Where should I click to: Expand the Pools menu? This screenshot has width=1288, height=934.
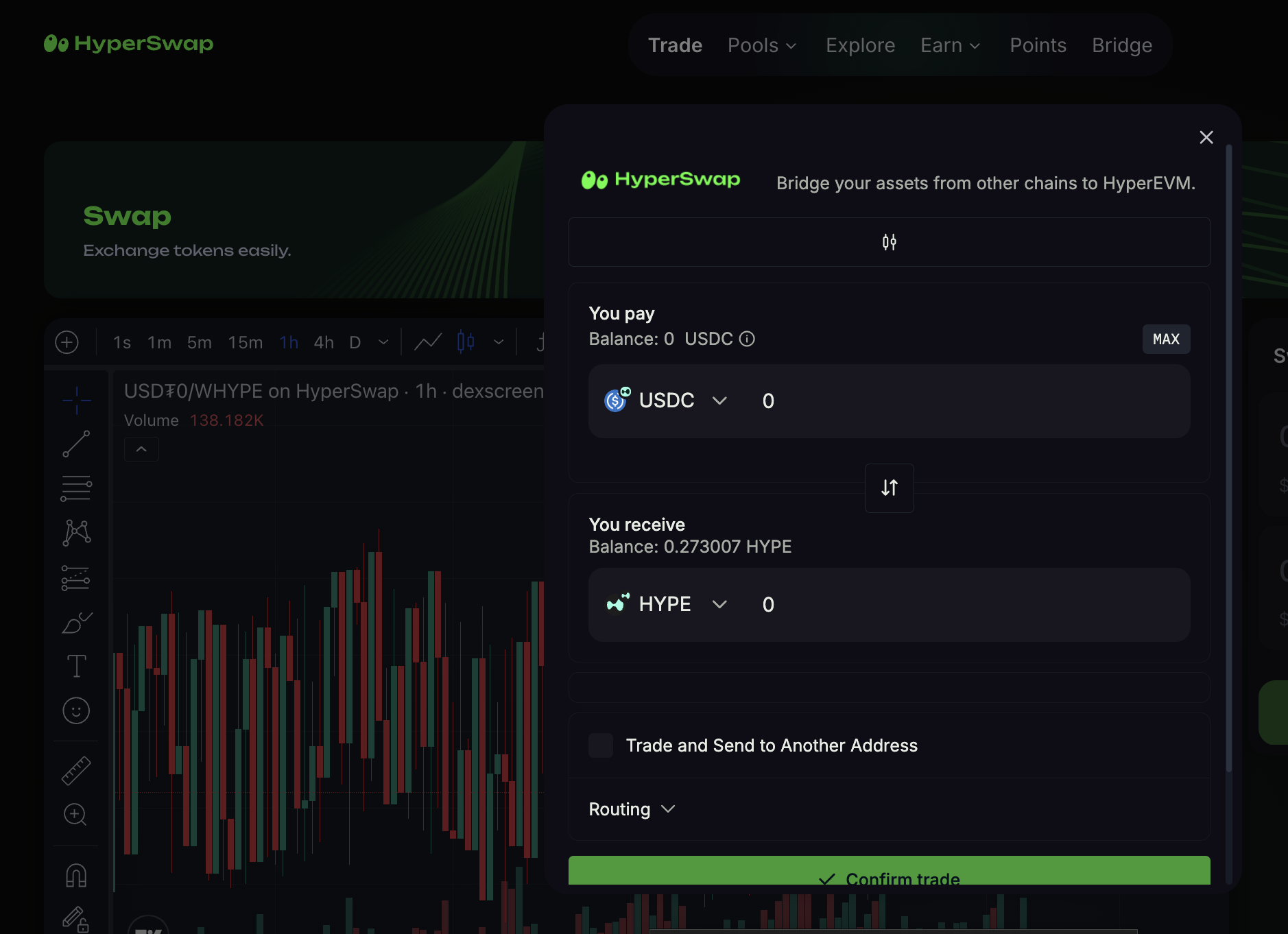tap(762, 45)
